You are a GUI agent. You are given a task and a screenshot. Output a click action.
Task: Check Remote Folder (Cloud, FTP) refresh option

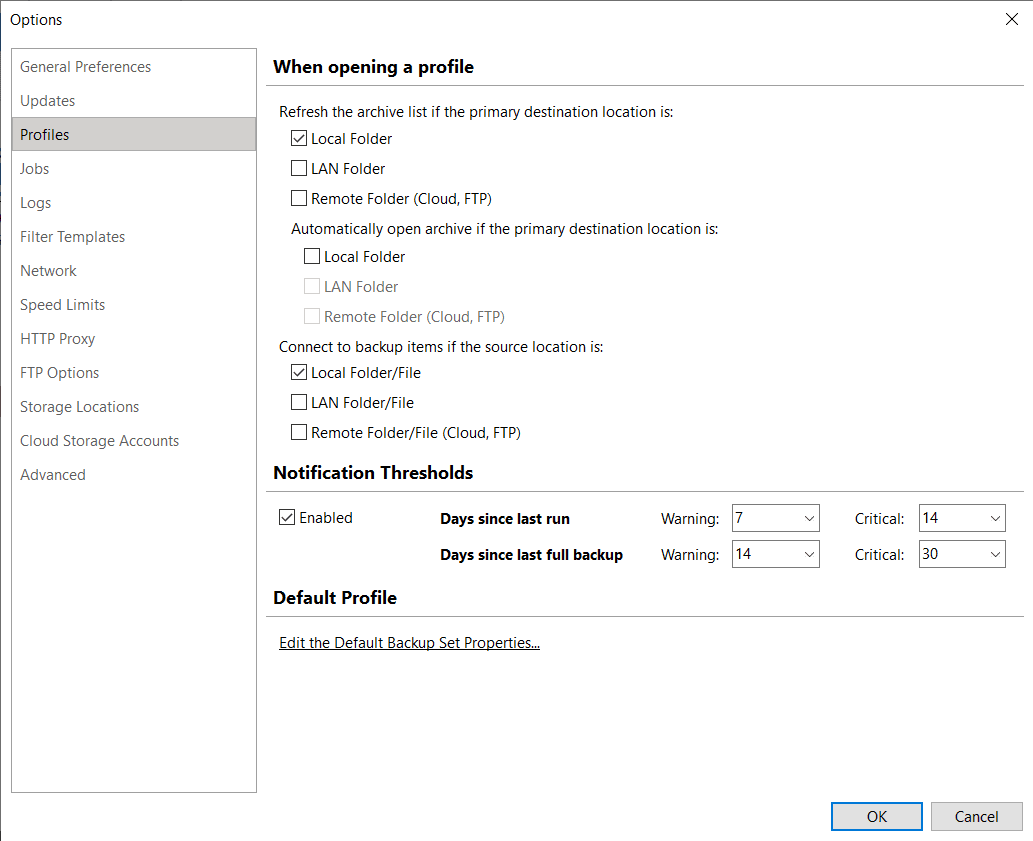point(299,199)
